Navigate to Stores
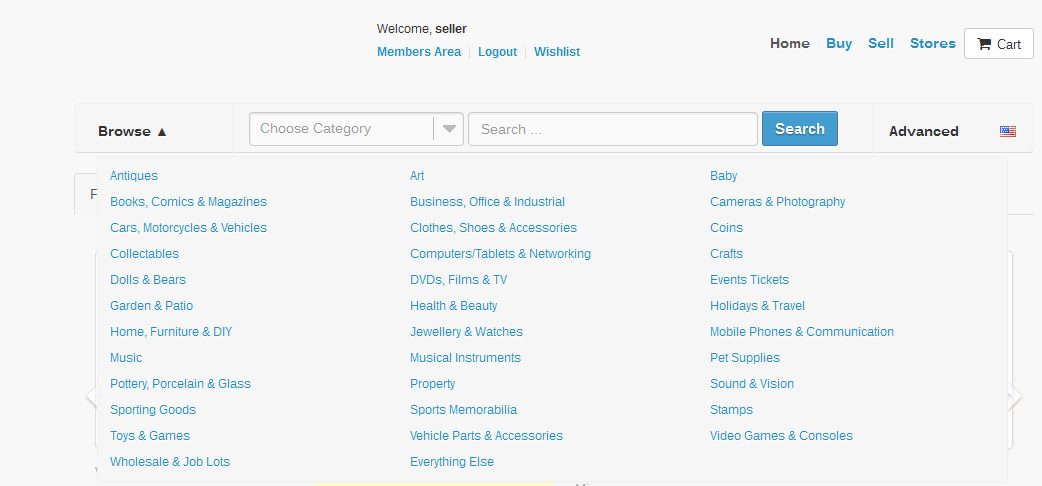 [932, 43]
